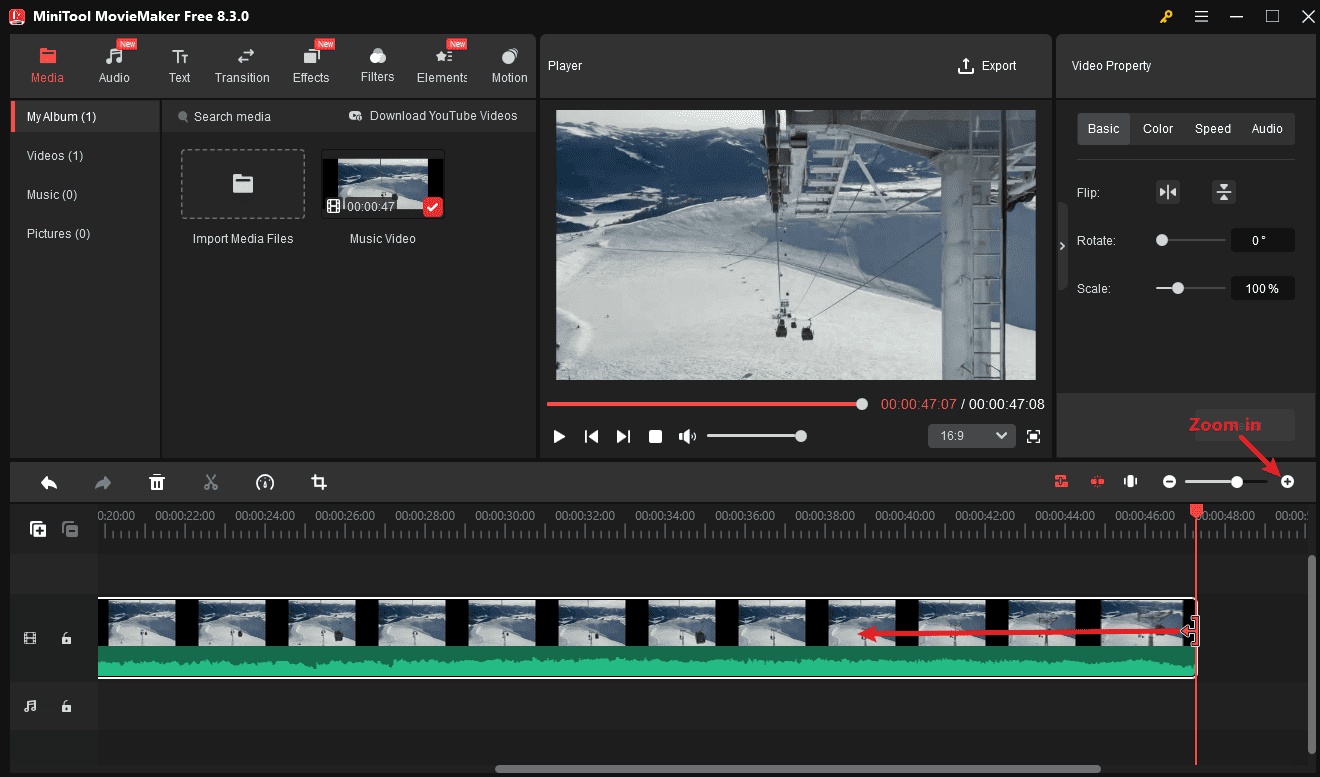Open the Filters tab

click(377, 66)
